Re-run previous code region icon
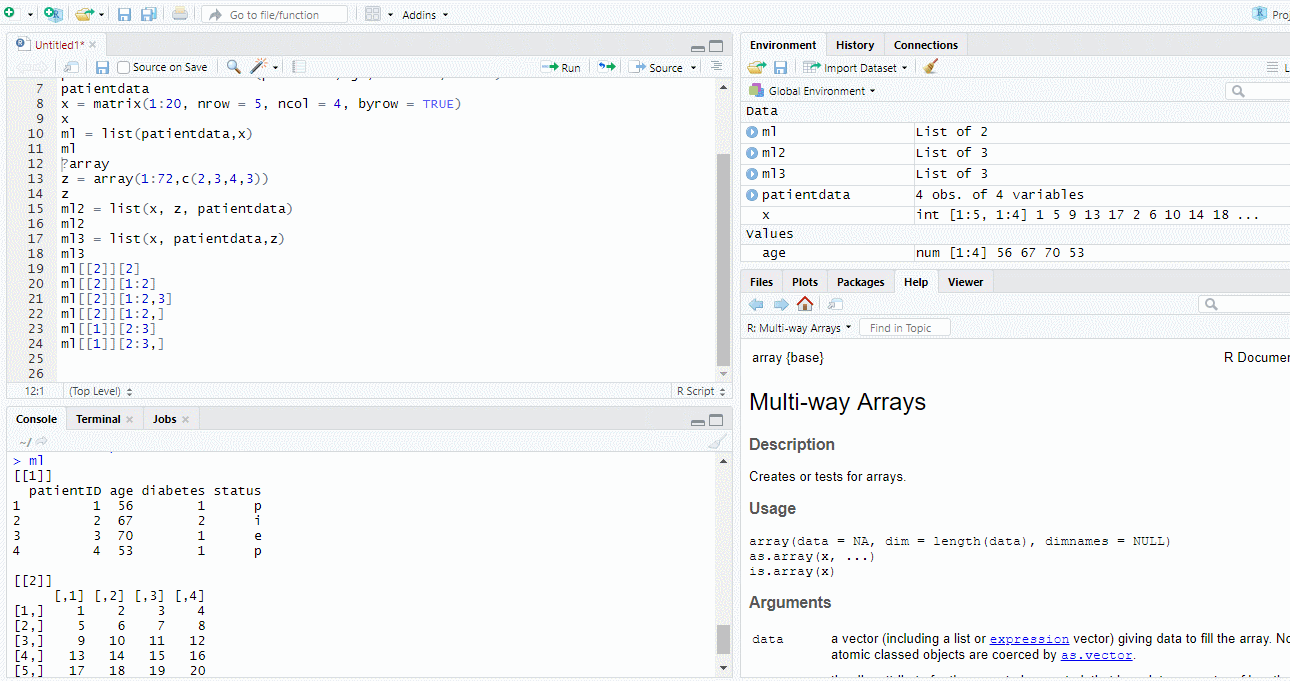 pyautogui.click(x=607, y=67)
